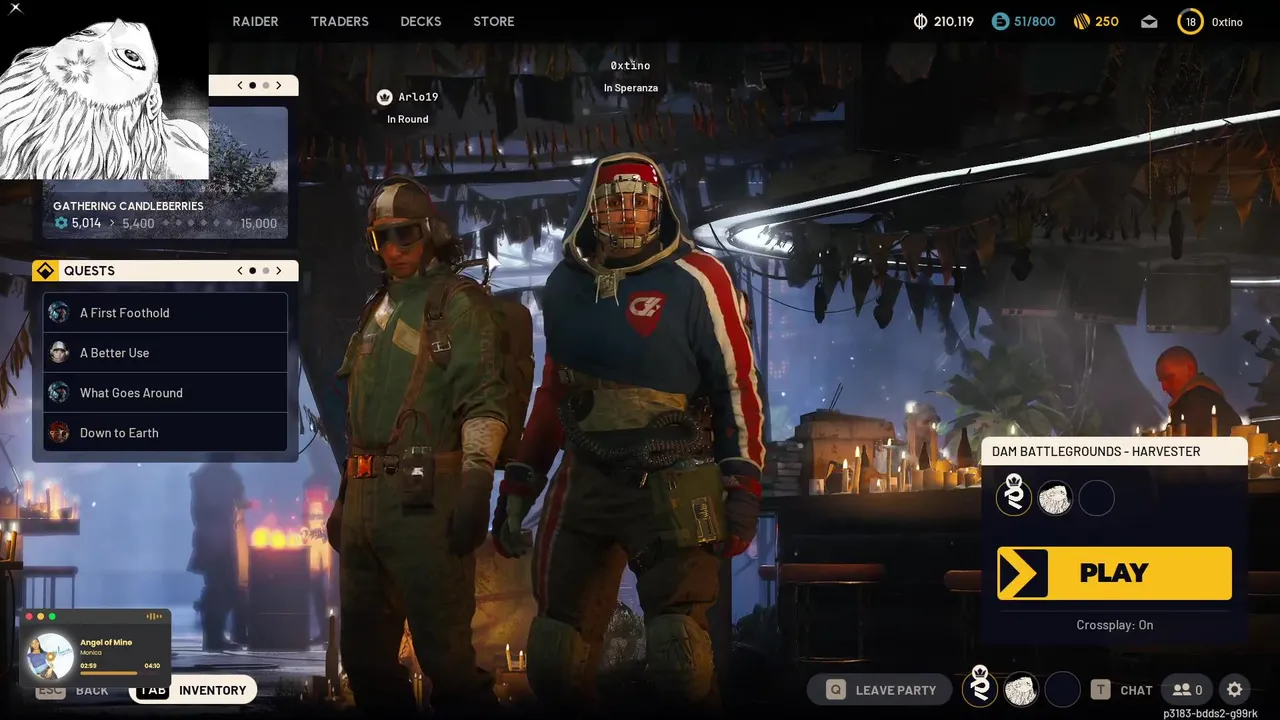Viewport: 1280px width, 720px height.
Task: Open the RAIDER menu tab
Action: coord(255,21)
